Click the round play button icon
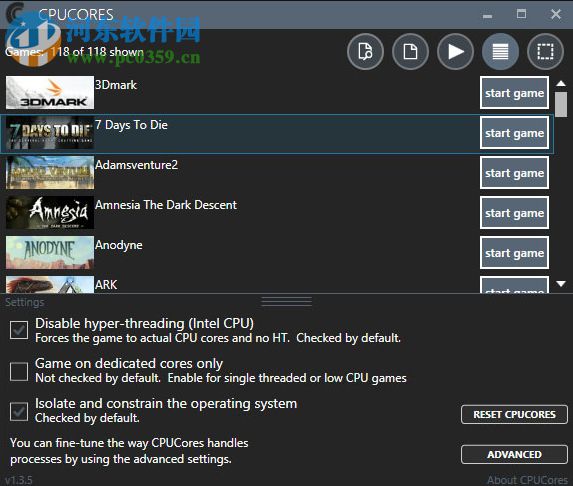 point(455,52)
